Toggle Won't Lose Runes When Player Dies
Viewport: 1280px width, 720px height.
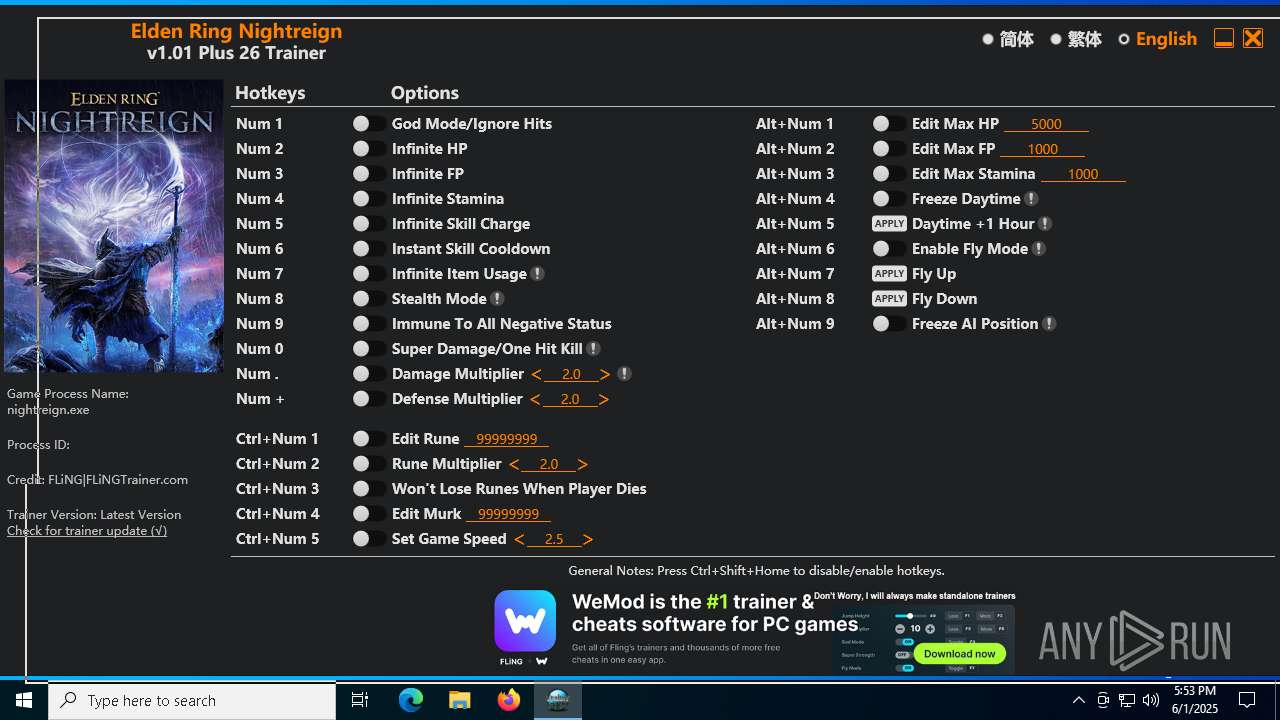(x=369, y=489)
